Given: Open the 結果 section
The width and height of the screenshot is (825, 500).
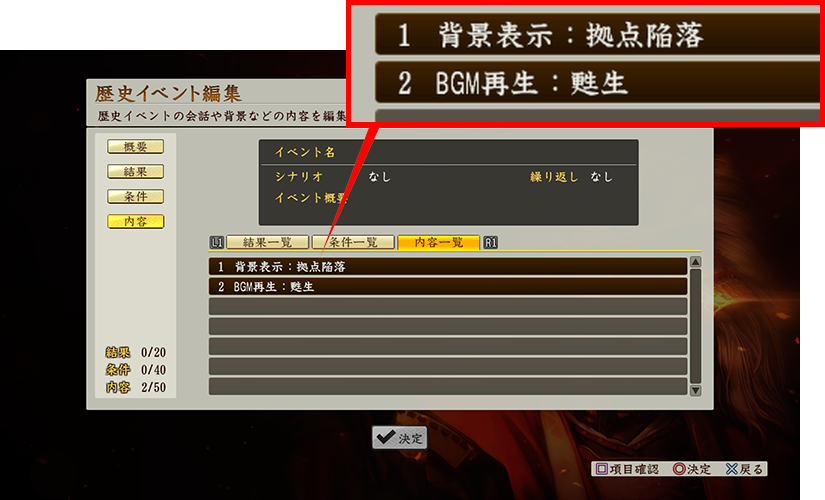Looking at the screenshot, I should click(x=136, y=171).
